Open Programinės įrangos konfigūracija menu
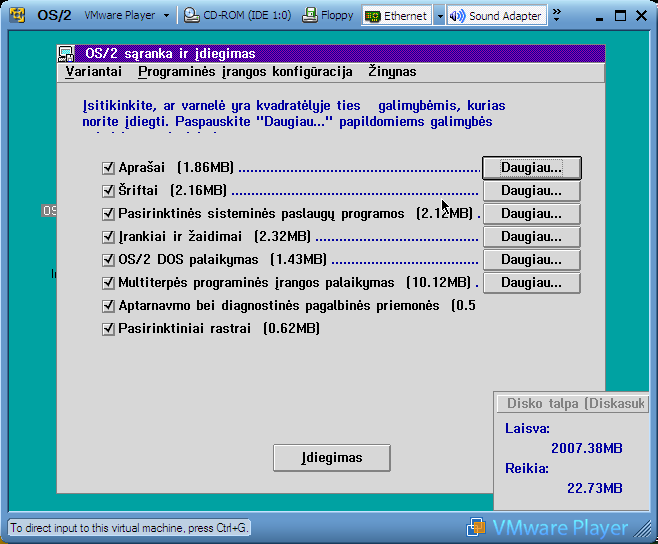 [x=245, y=72]
